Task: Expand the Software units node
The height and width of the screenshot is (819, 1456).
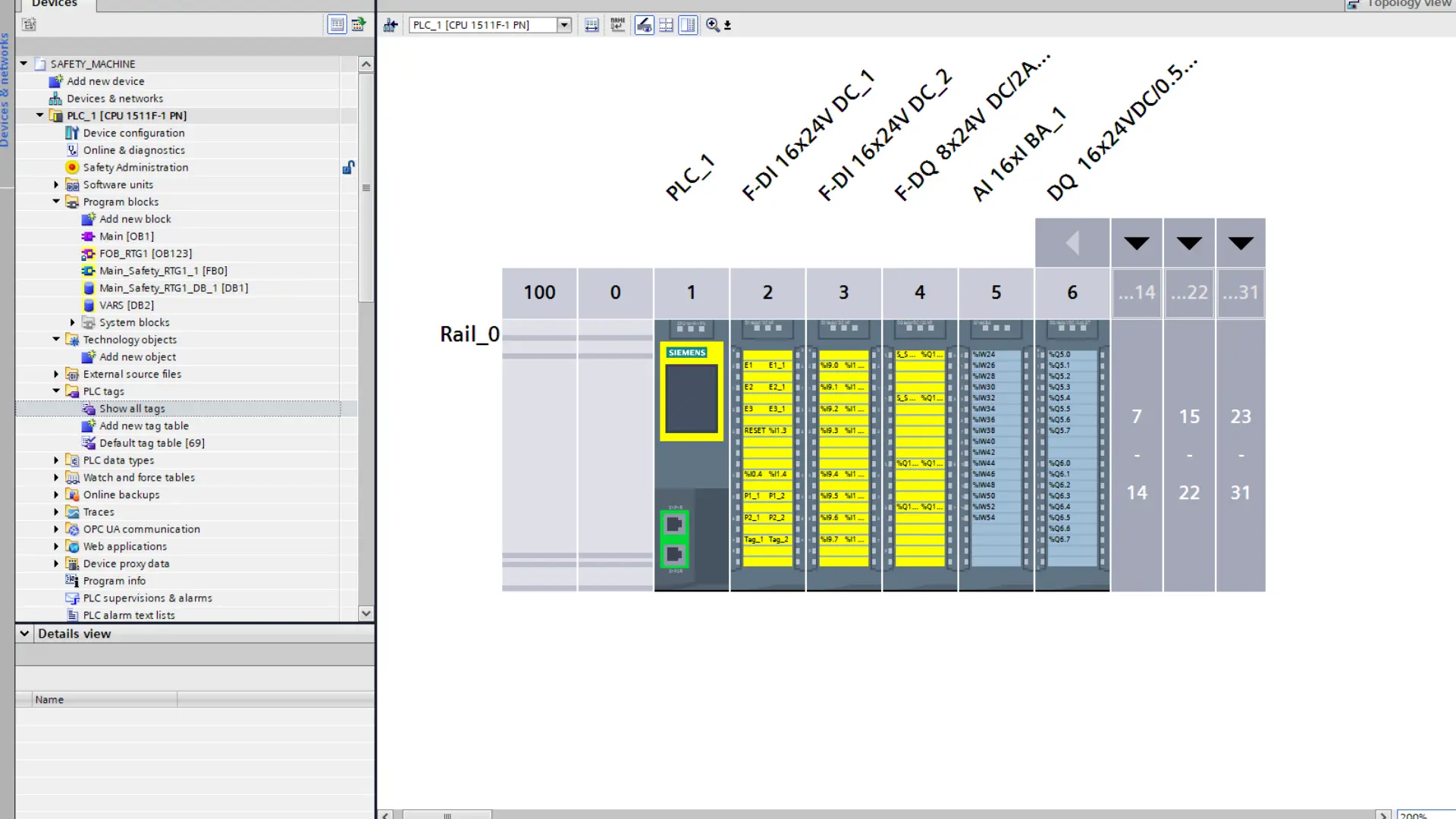Action: (x=56, y=184)
